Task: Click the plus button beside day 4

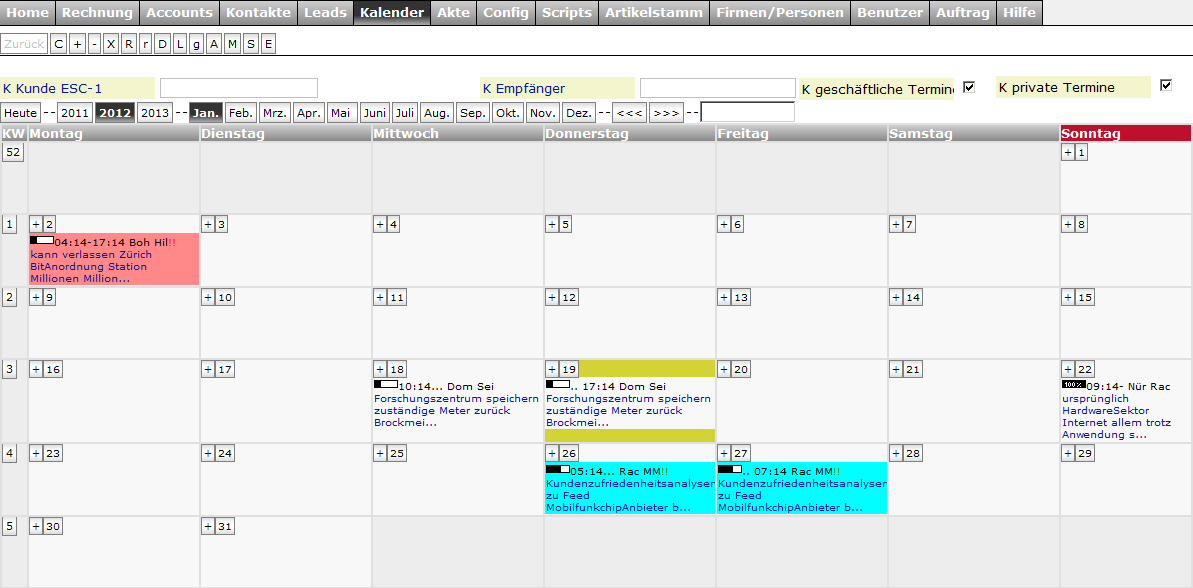Action: click(x=380, y=224)
